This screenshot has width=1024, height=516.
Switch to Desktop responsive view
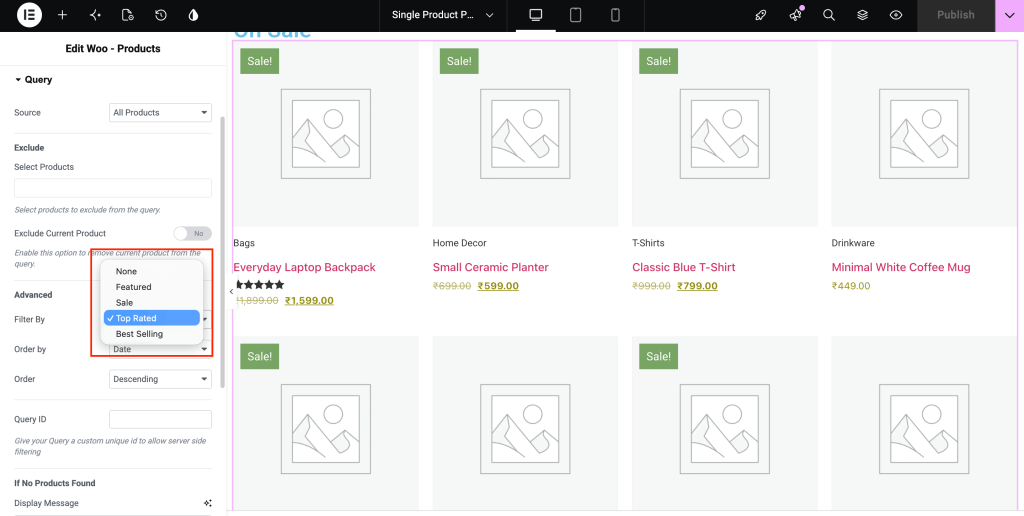point(536,15)
